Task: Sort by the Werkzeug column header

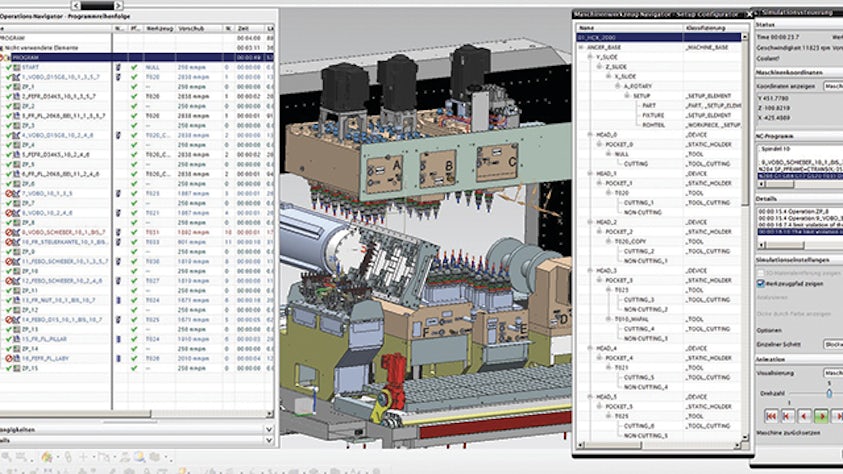Action: coord(160,28)
